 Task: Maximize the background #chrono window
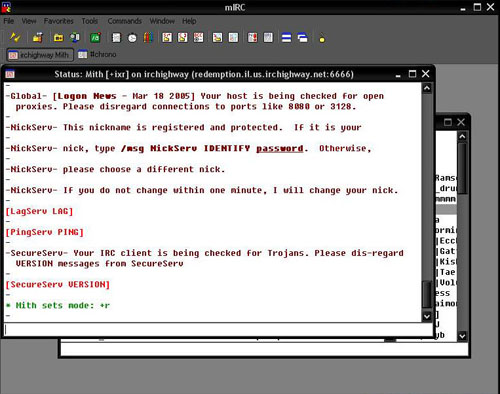click(448, 122)
